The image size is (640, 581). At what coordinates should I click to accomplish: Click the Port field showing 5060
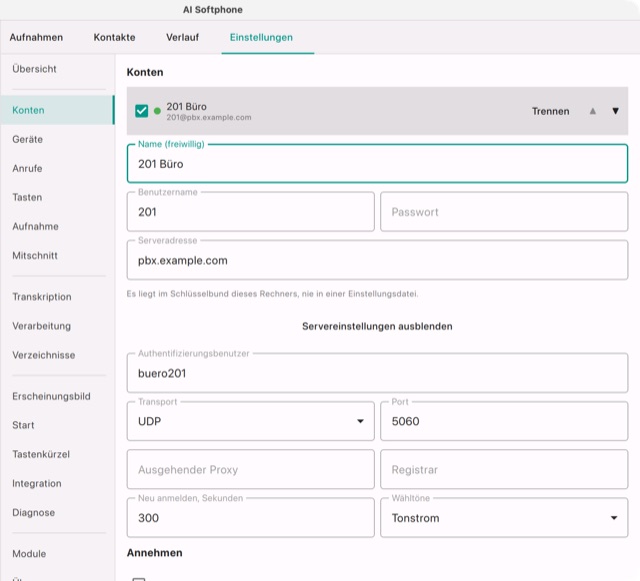pyautogui.click(x=504, y=421)
